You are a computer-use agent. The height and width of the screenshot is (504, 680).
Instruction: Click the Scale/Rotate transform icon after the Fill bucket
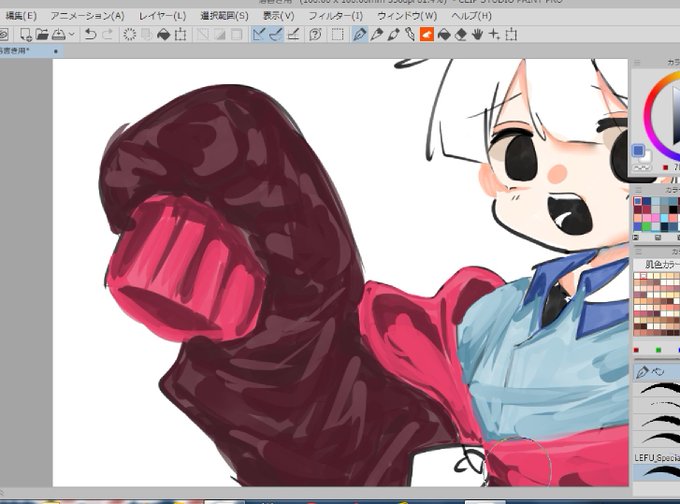click(180, 34)
